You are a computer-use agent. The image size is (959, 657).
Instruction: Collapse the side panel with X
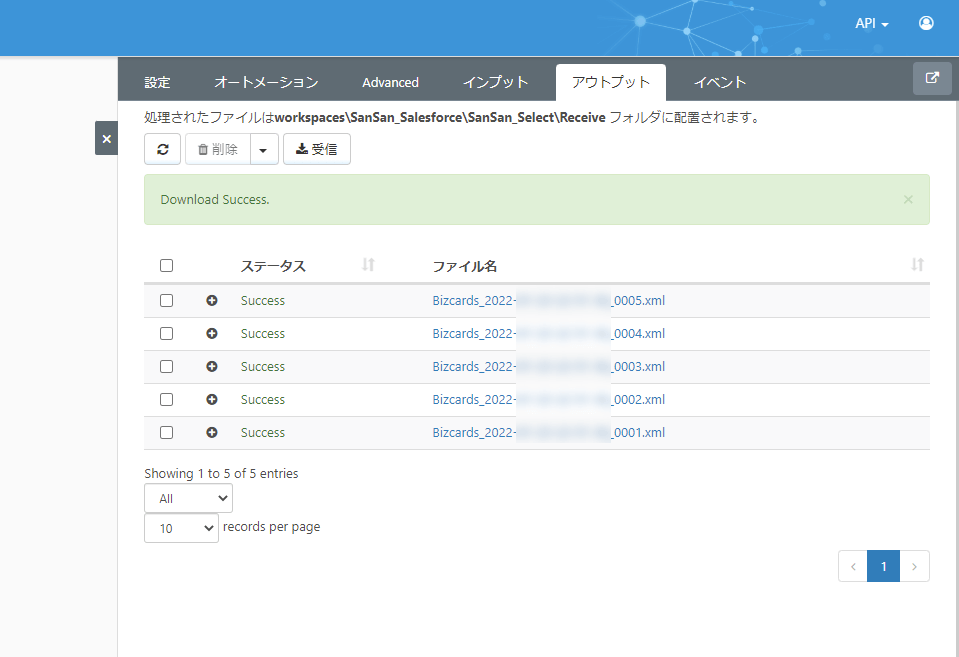(106, 138)
